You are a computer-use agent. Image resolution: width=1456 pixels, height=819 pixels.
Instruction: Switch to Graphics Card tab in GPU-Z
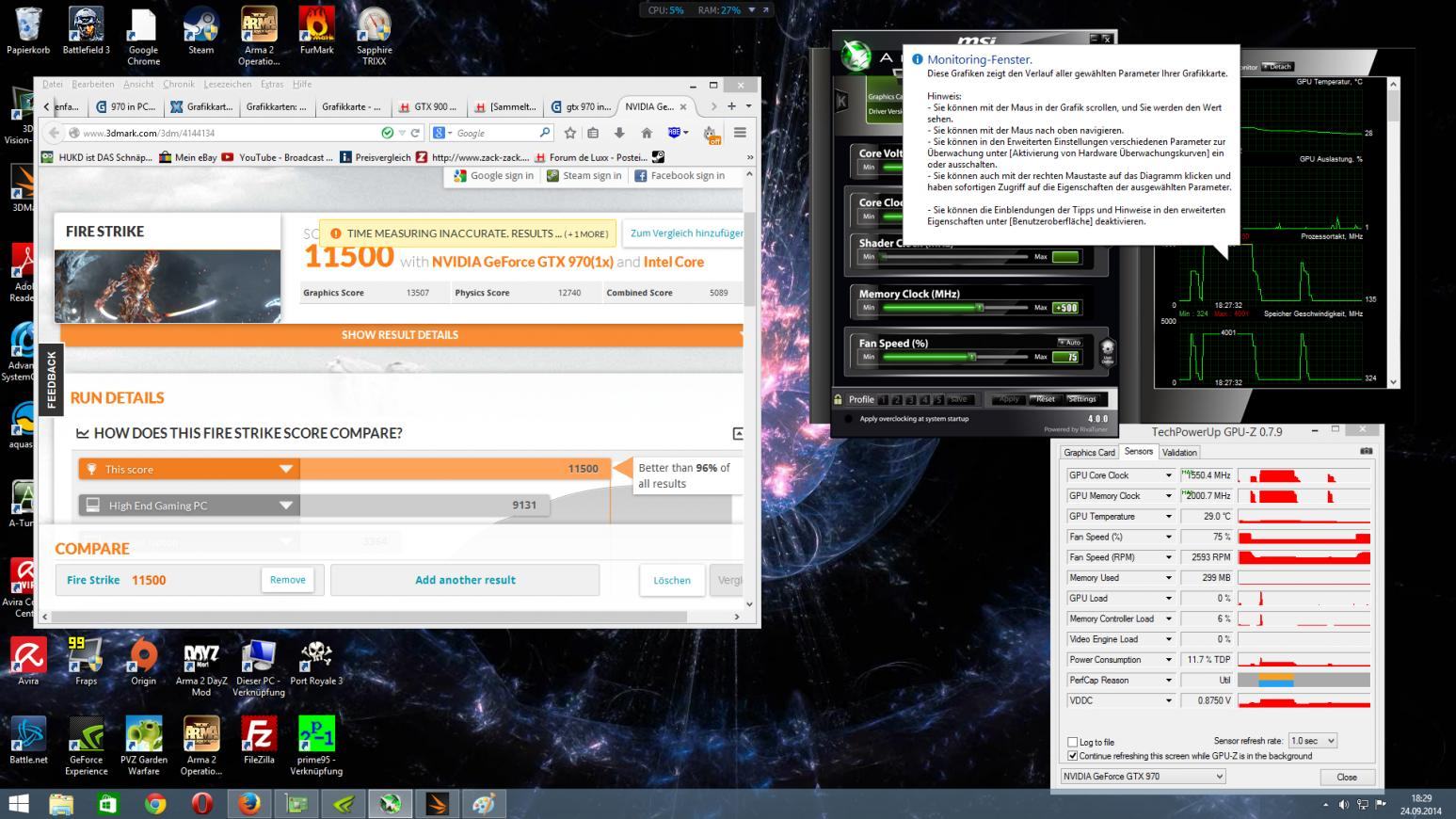[x=1089, y=452]
